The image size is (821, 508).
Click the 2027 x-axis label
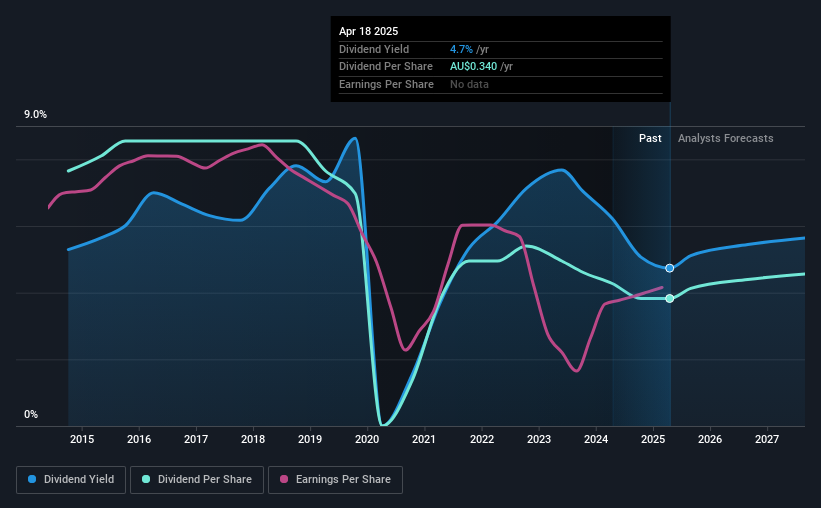coord(767,439)
